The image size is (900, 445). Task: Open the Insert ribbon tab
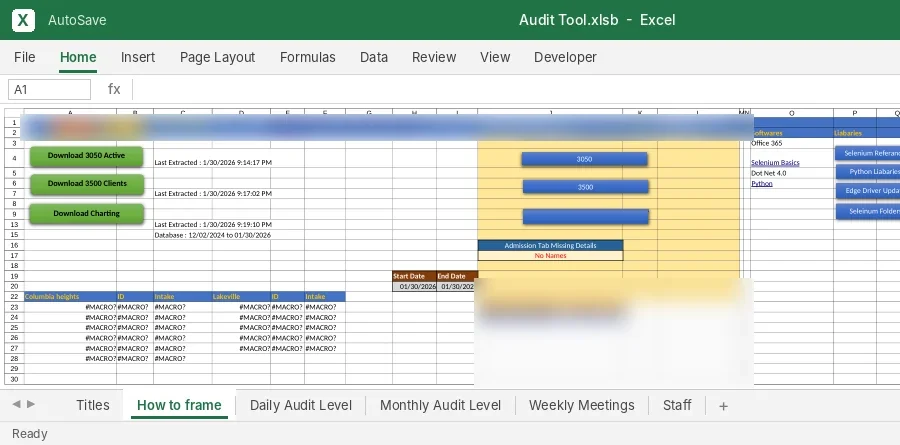coord(138,57)
